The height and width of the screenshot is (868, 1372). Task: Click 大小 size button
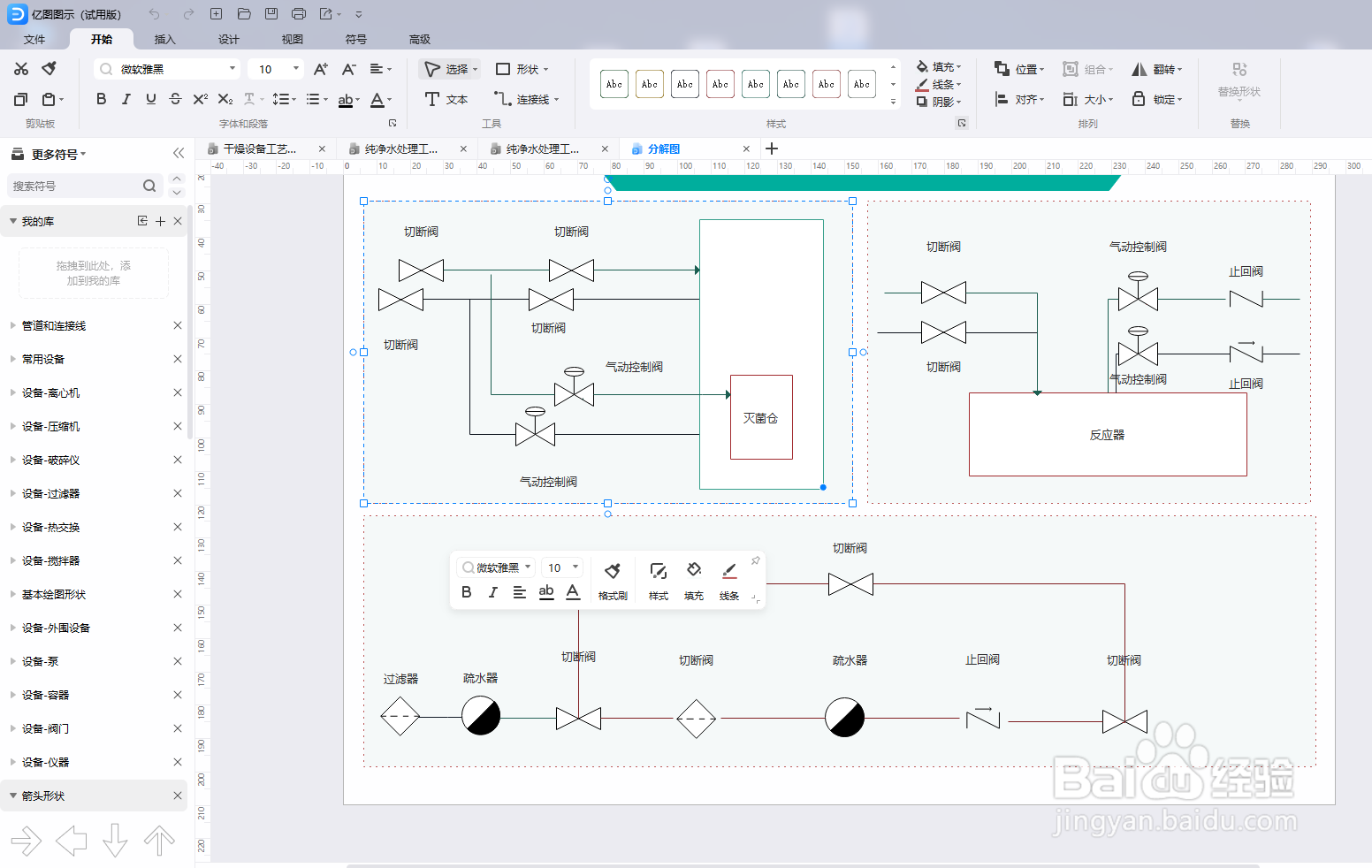(1087, 99)
